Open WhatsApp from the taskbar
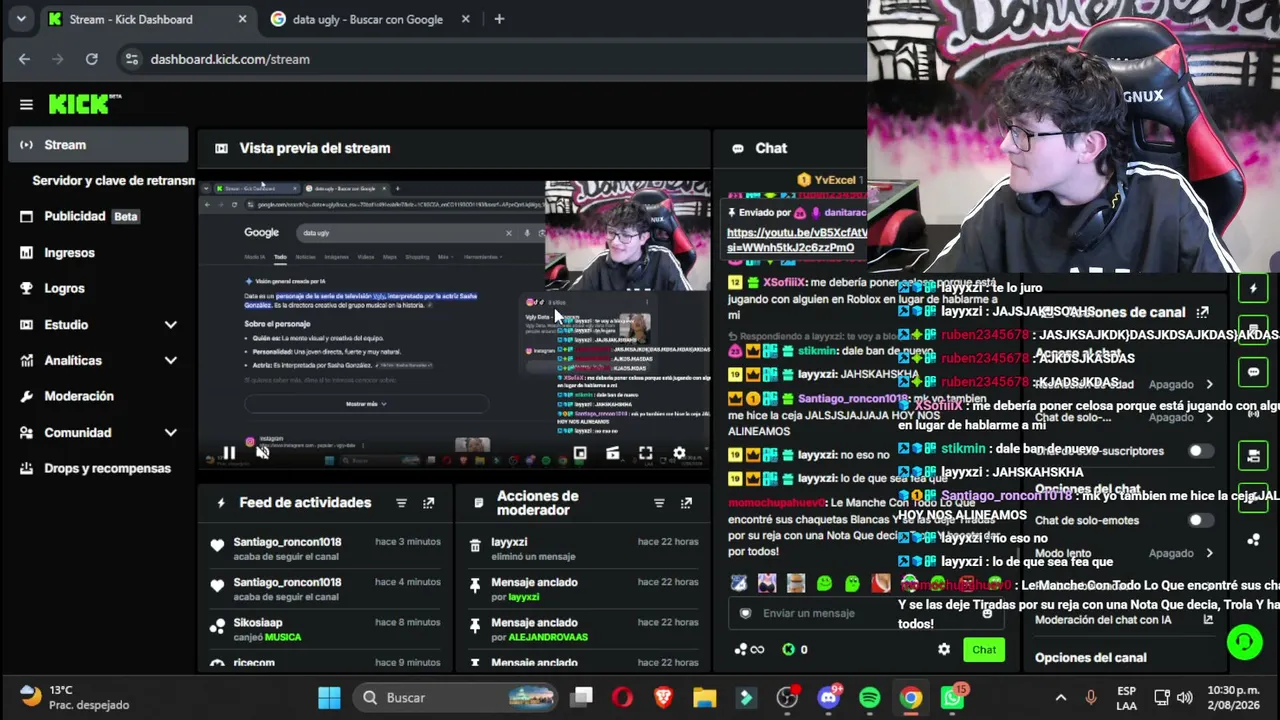1280x720 pixels. click(x=952, y=697)
